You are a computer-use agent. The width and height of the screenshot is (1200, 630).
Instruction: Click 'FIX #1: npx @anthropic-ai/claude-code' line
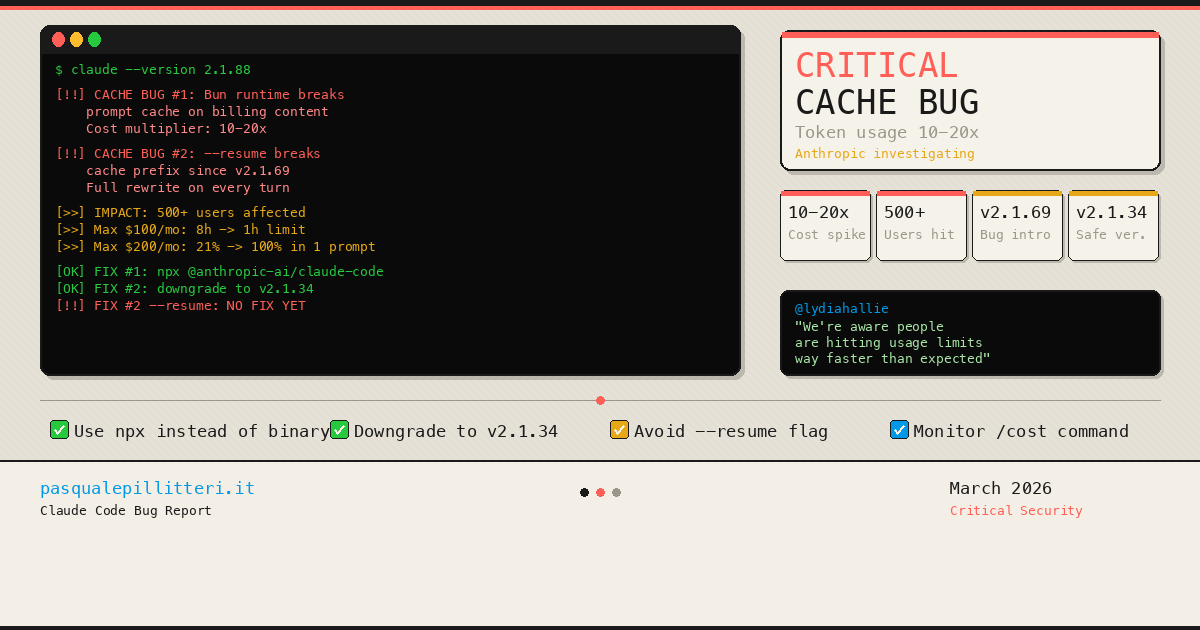click(219, 272)
